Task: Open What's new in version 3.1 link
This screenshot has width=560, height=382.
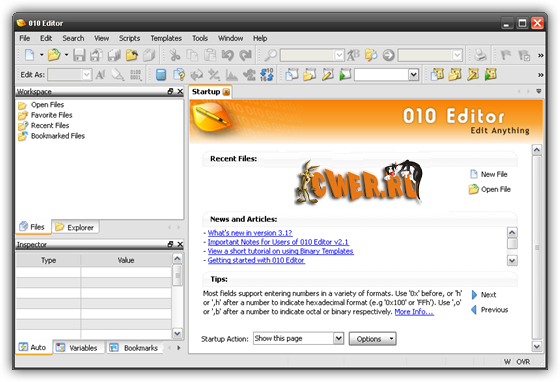Action: pyautogui.click(x=250, y=233)
